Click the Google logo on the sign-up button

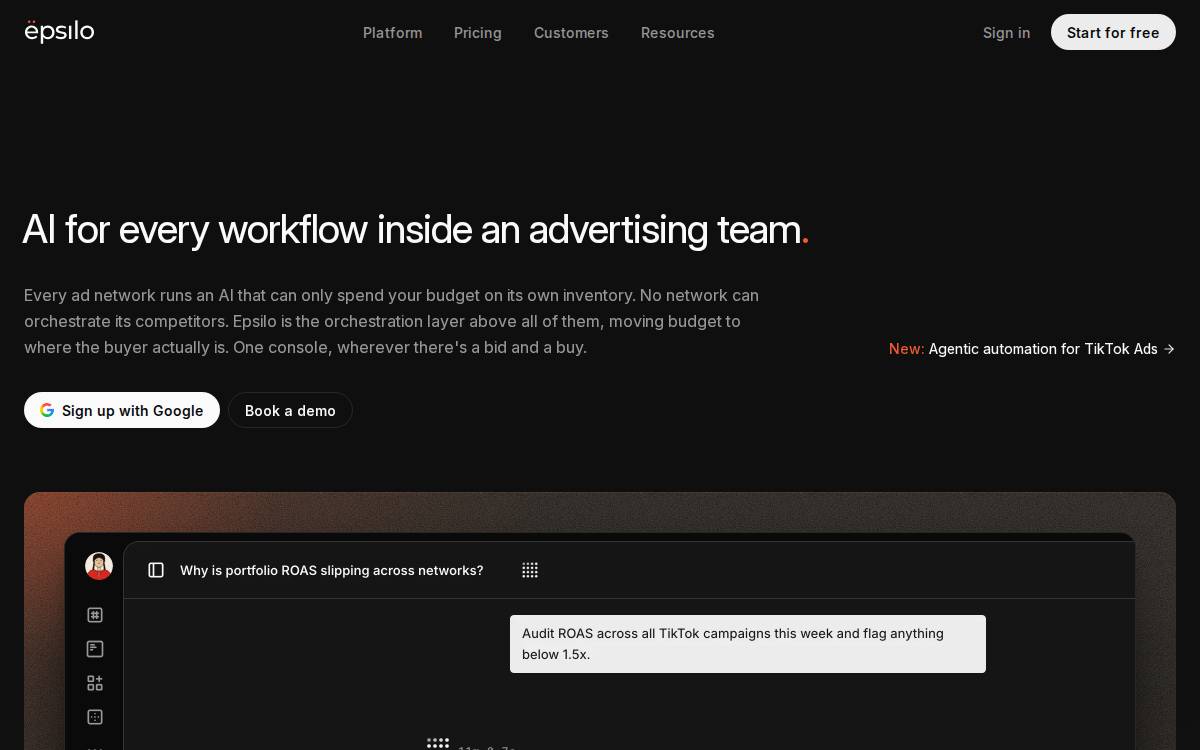(47, 410)
